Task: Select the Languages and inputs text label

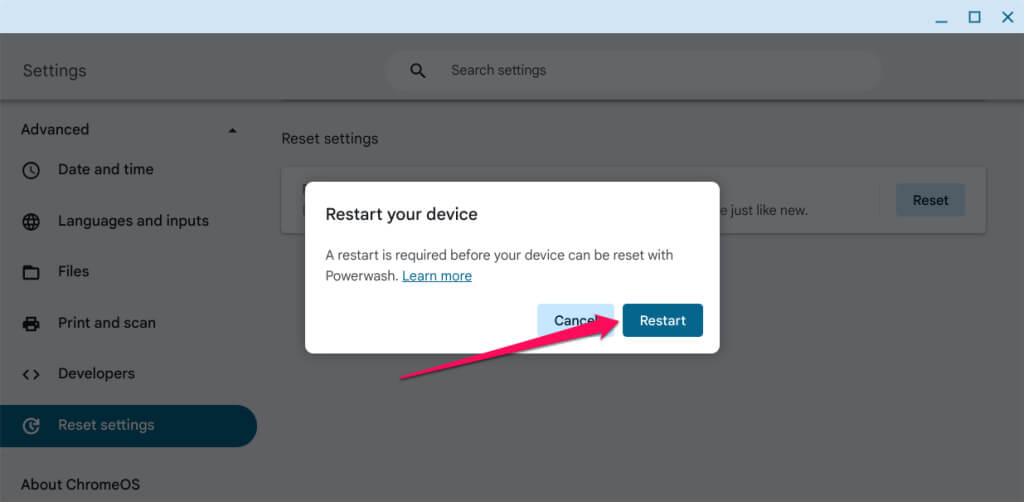Action: click(x=133, y=221)
